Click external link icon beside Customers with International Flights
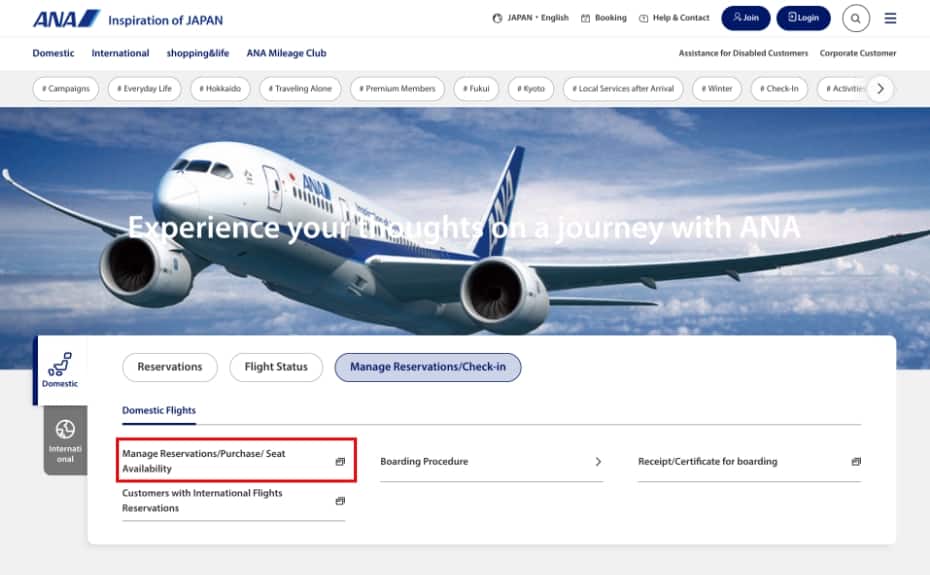The width and height of the screenshot is (930, 575). coord(340,501)
